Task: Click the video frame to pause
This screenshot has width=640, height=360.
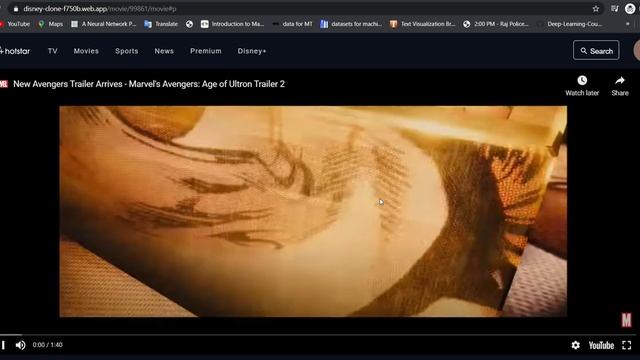Action: pyautogui.click(x=313, y=211)
